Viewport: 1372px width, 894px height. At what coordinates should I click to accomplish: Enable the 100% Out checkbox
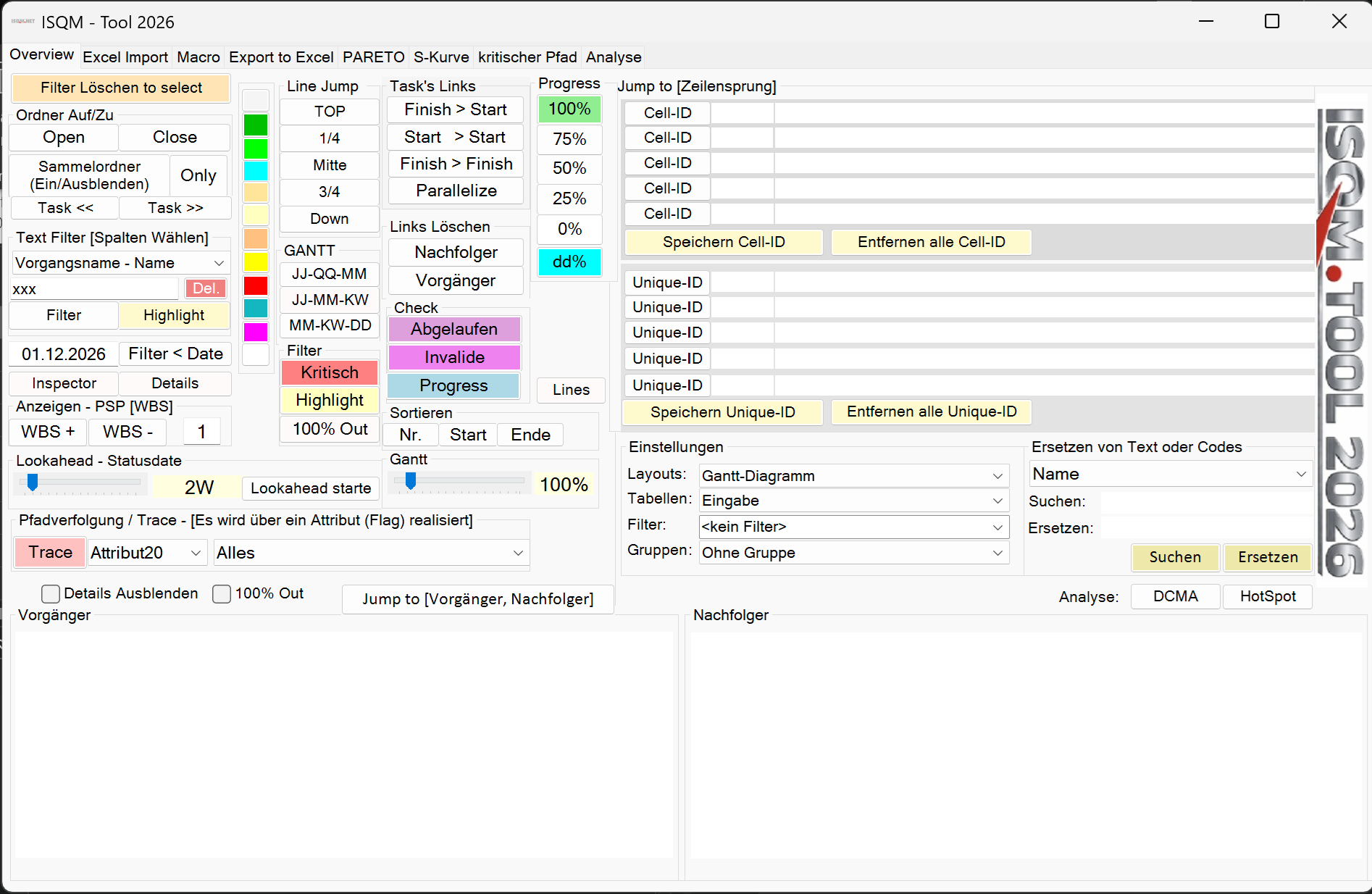click(x=222, y=594)
